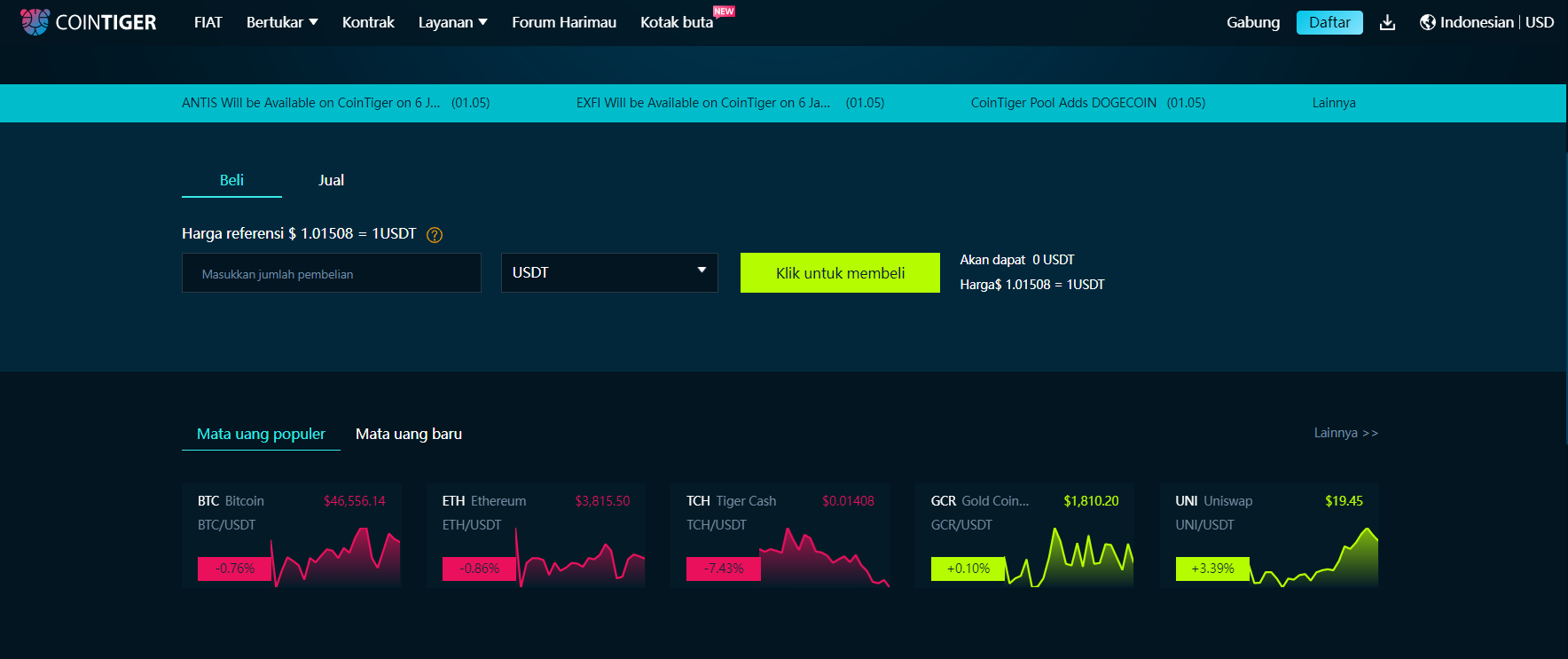Image resolution: width=1568 pixels, height=659 pixels.
Task: Open CoinTiger Pool Adds DOGECOIN announcement
Action: point(1088,103)
